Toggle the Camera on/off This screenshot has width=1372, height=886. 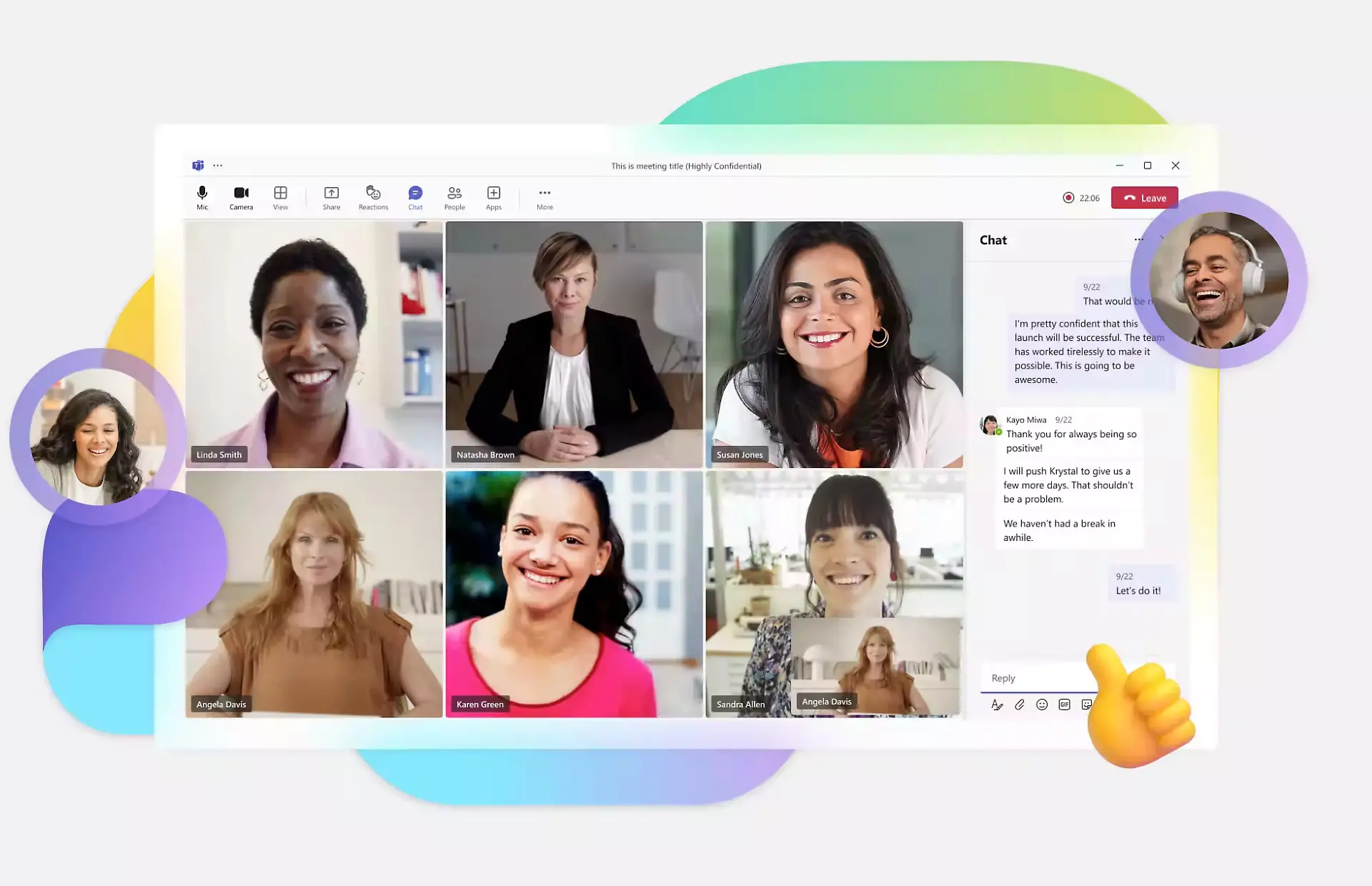point(240,197)
